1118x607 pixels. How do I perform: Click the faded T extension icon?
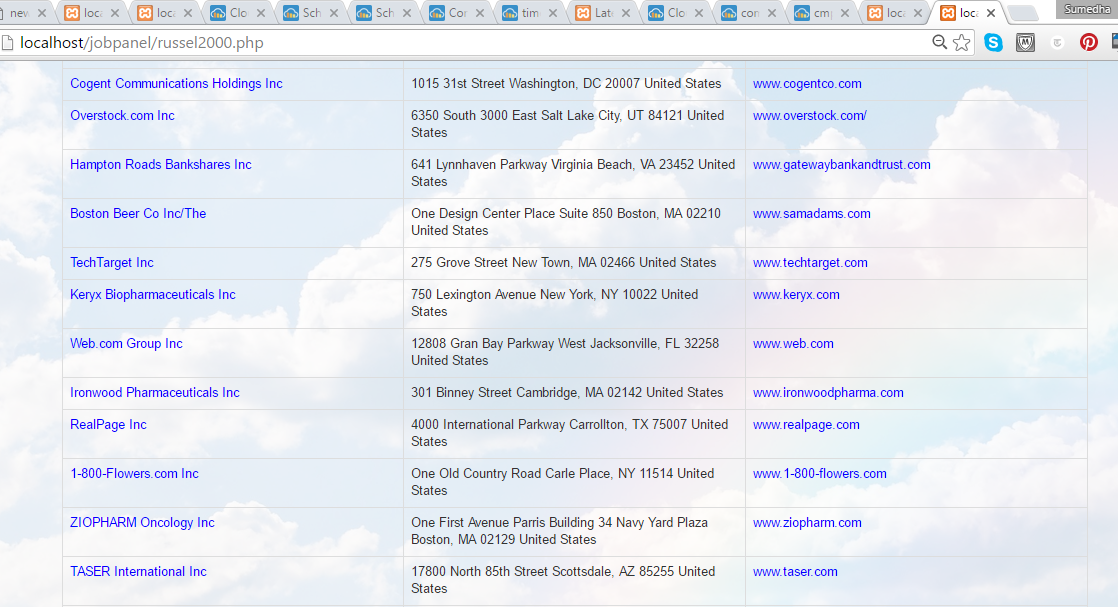coord(1057,43)
